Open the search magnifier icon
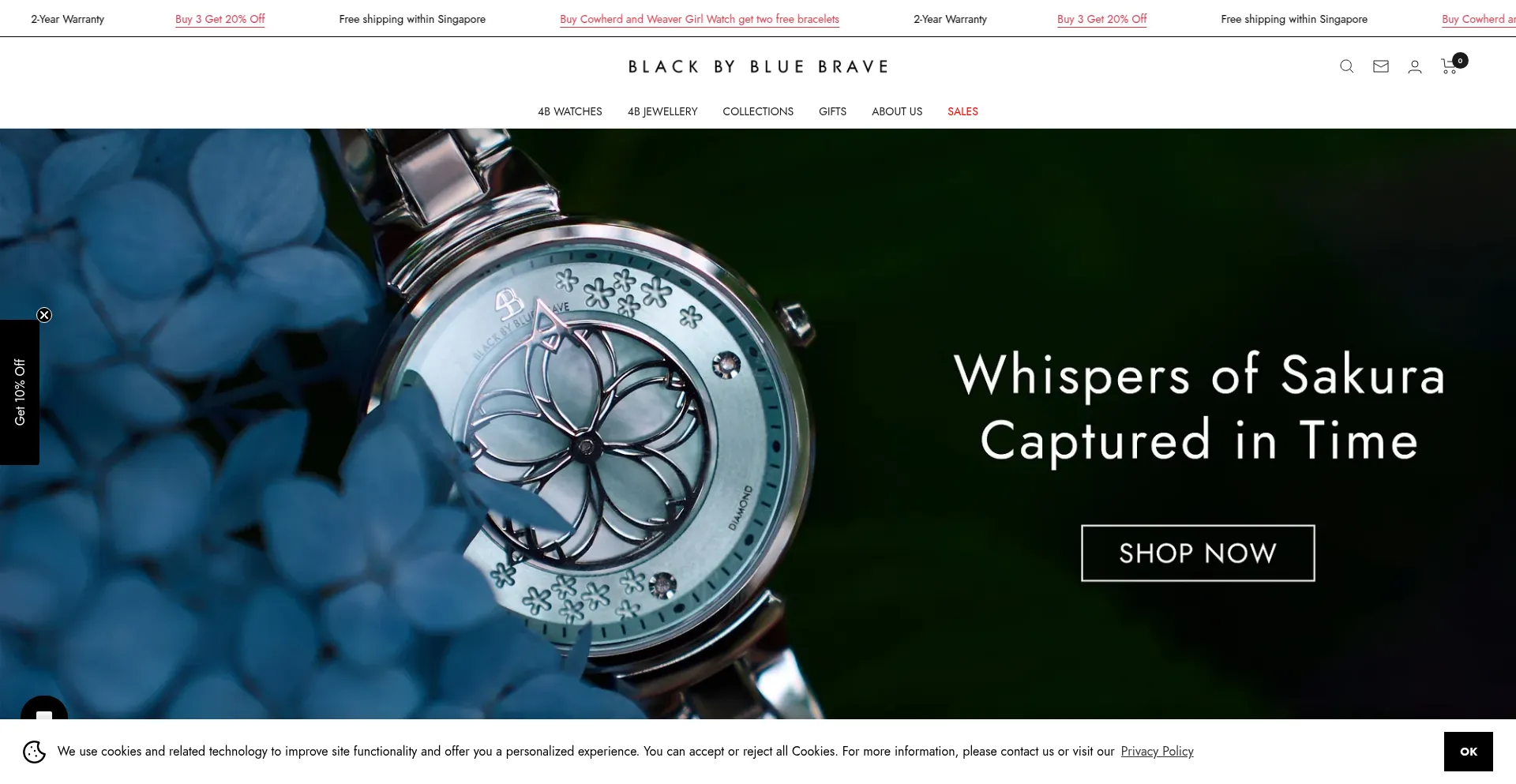1516x784 pixels. pyautogui.click(x=1346, y=67)
